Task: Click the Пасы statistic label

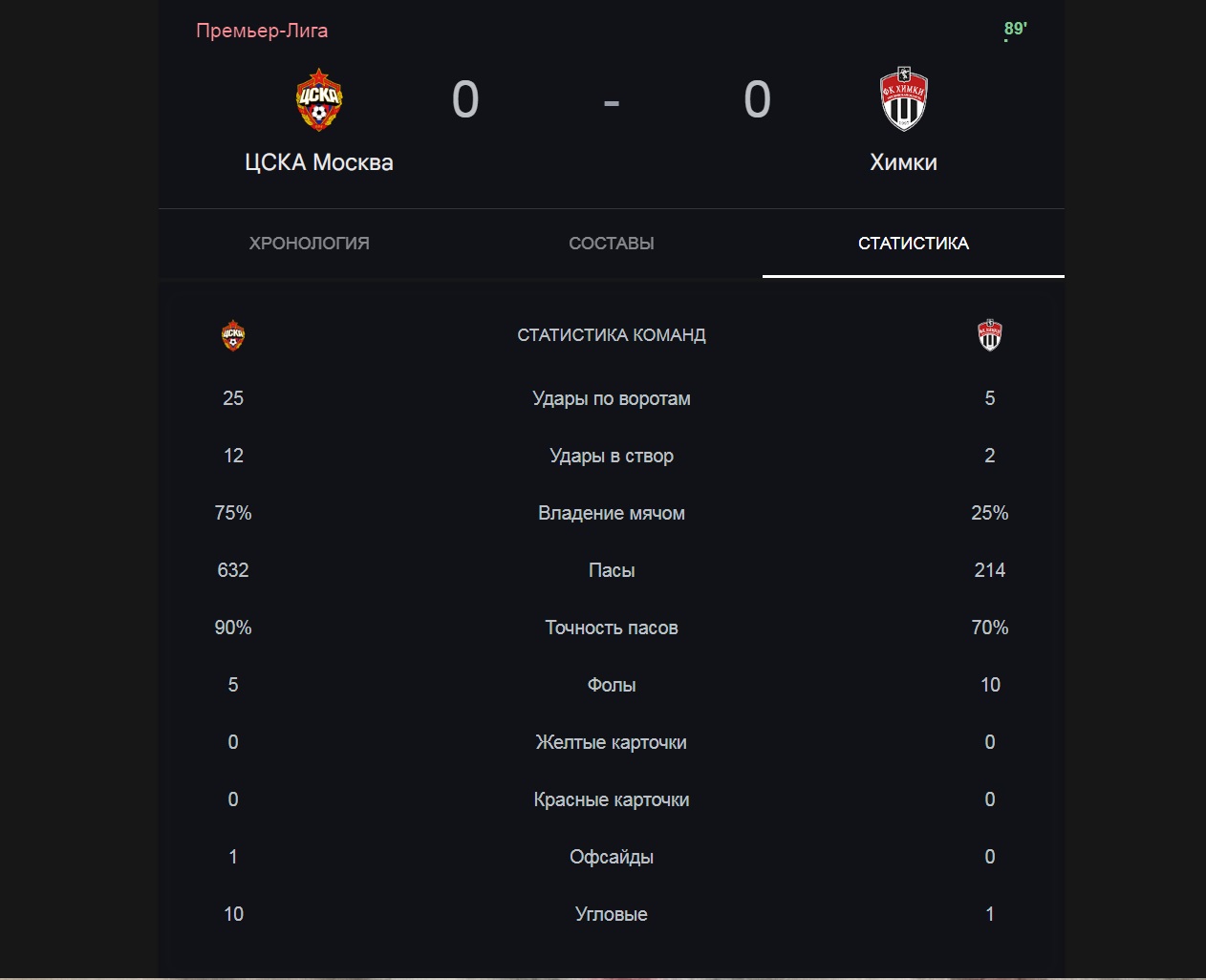Action: [612, 570]
